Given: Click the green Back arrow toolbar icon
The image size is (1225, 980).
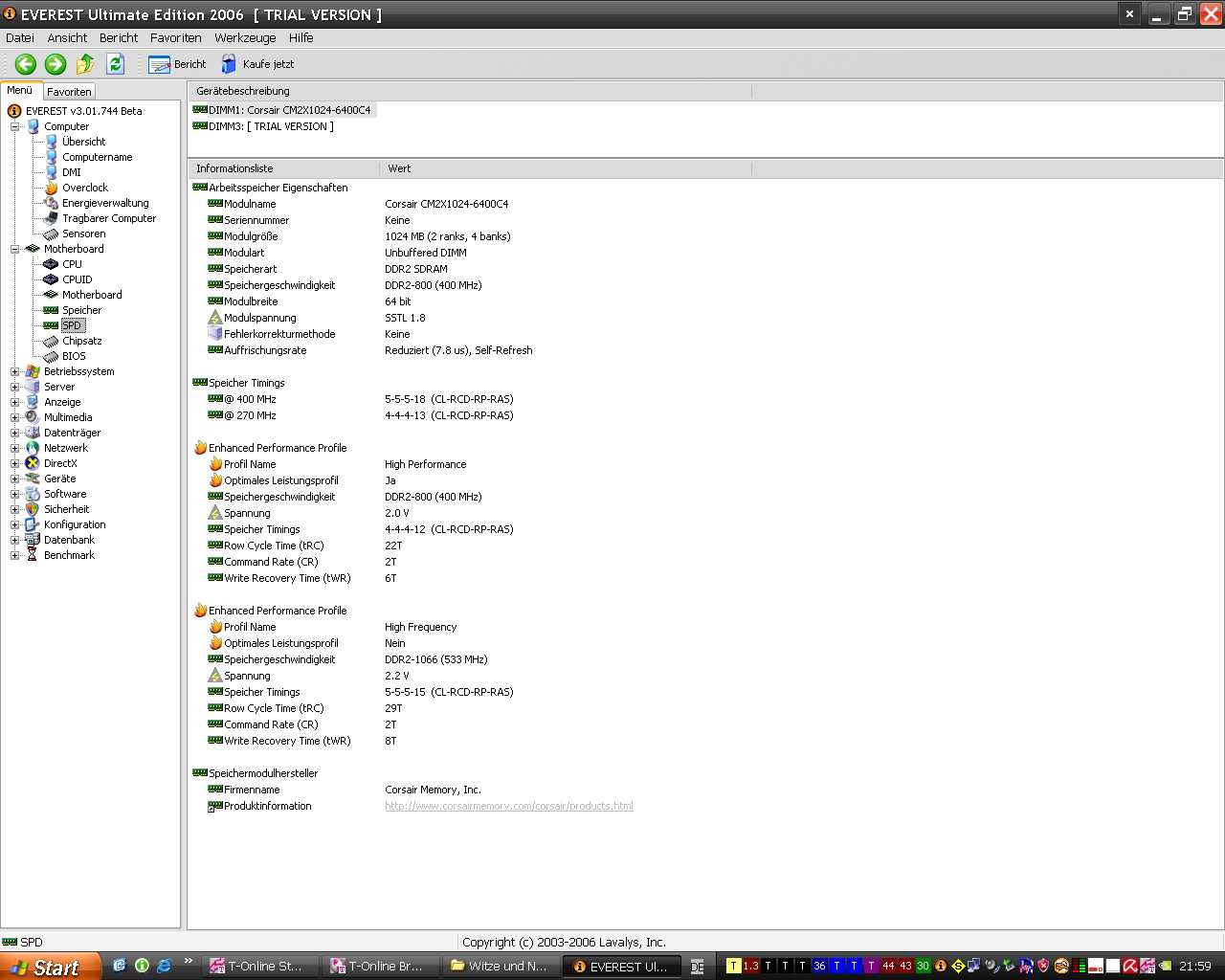Looking at the screenshot, I should click(x=26, y=64).
